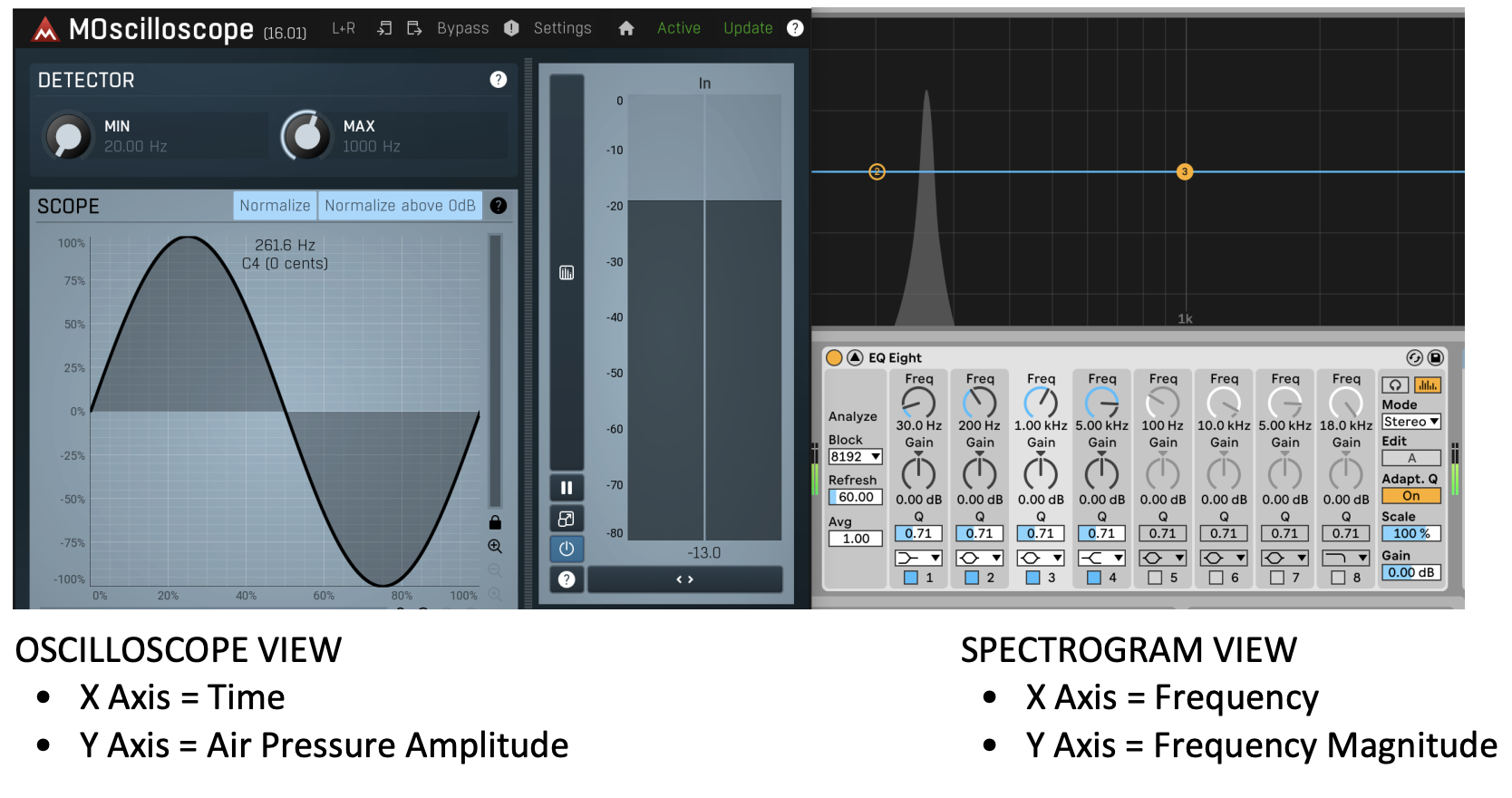The image size is (1512, 798).
Task: Click the EQ Eight hot-swap preset icon
Action: (x=1414, y=357)
